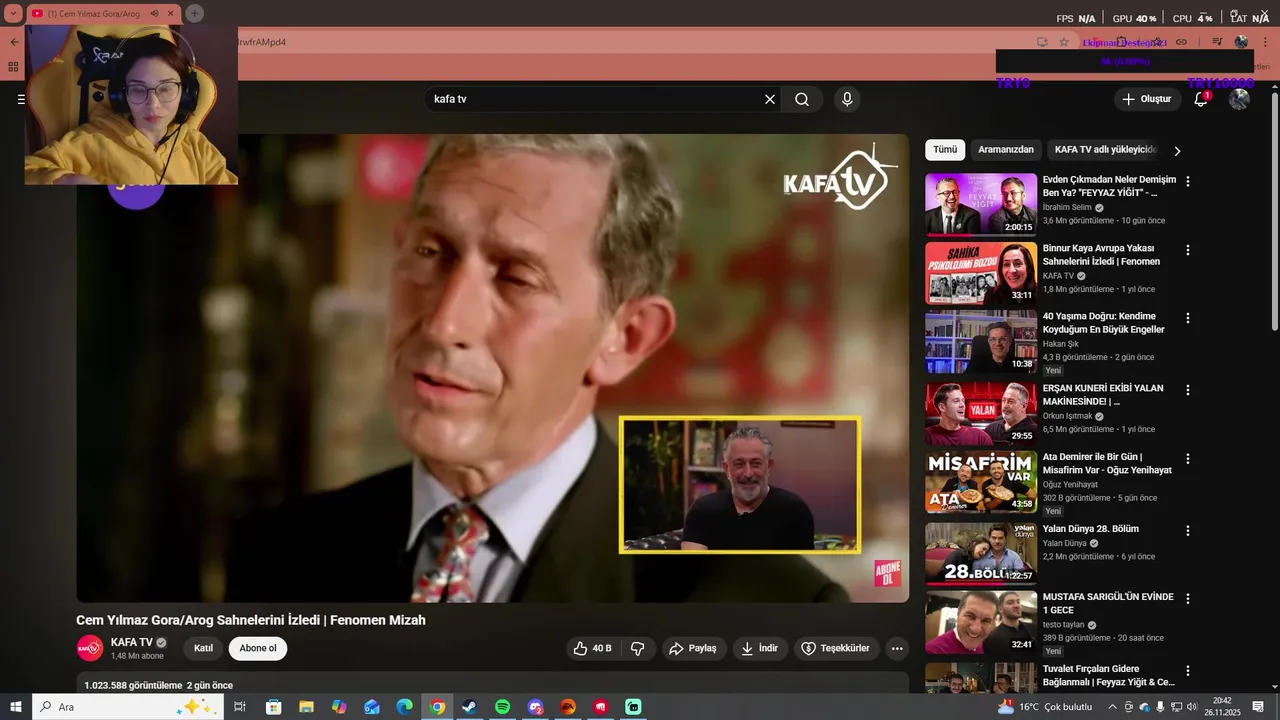The width and height of the screenshot is (1280, 720).
Task: Open Windows Start menu
Action: tap(16, 707)
